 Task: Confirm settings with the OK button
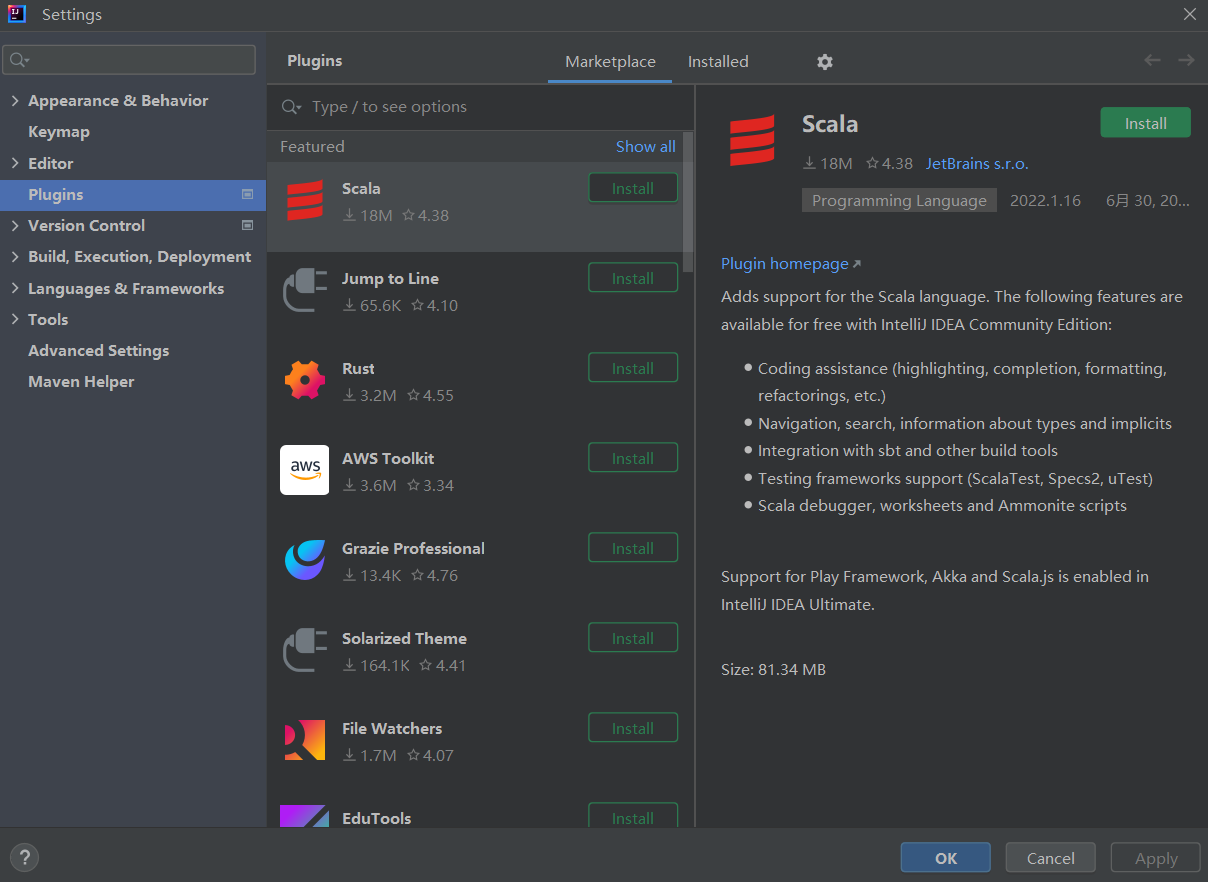point(946,858)
